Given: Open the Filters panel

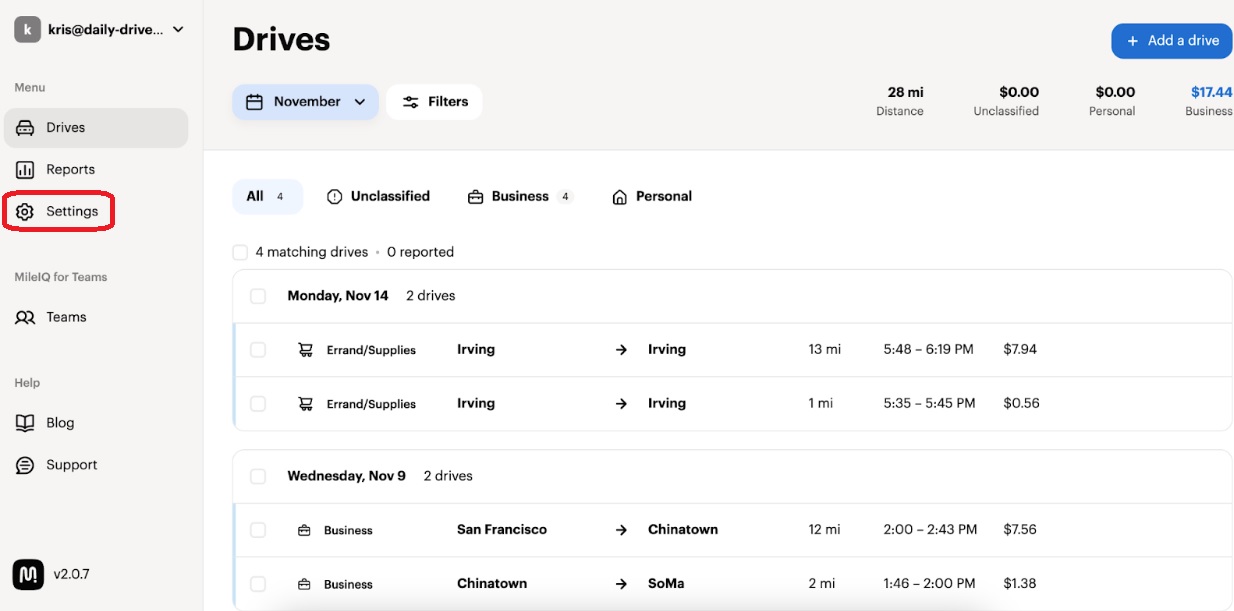Looking at the screenshot, I should pos(434,102).
